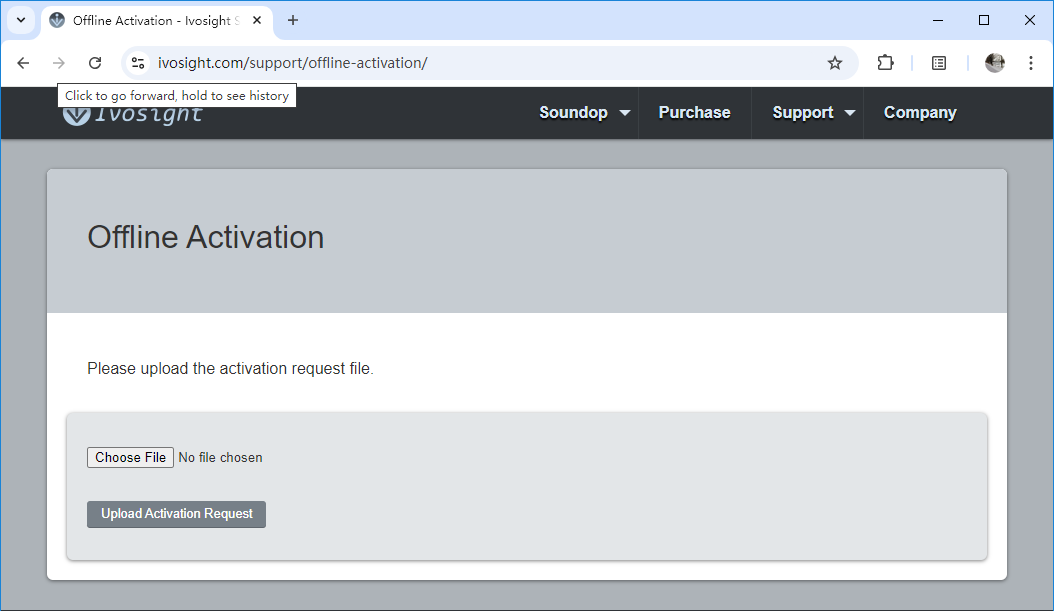Bookmark this page with star icon
Viewport: 1054px width, 611px height.
(x=835, y=63)
